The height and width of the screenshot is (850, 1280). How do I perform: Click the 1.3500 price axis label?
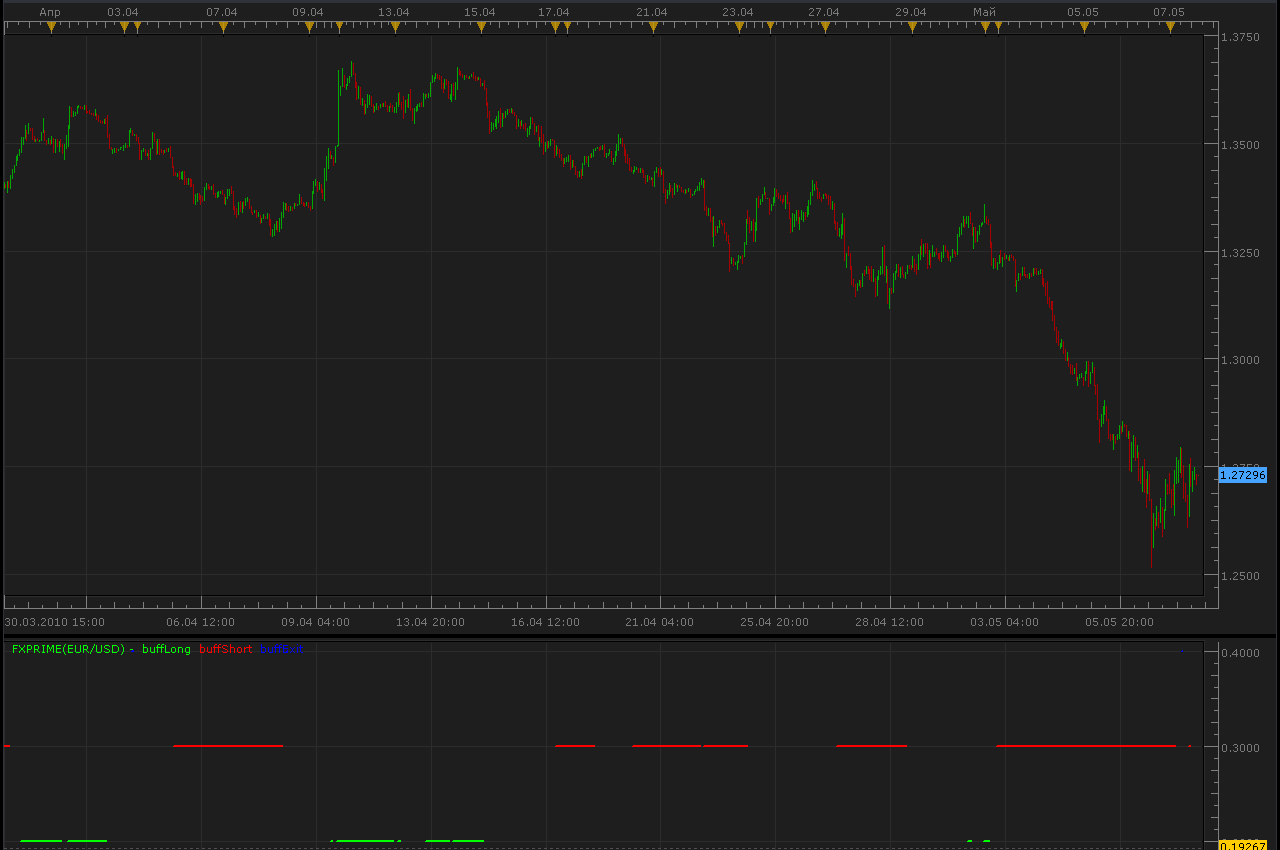(1240, 145)
